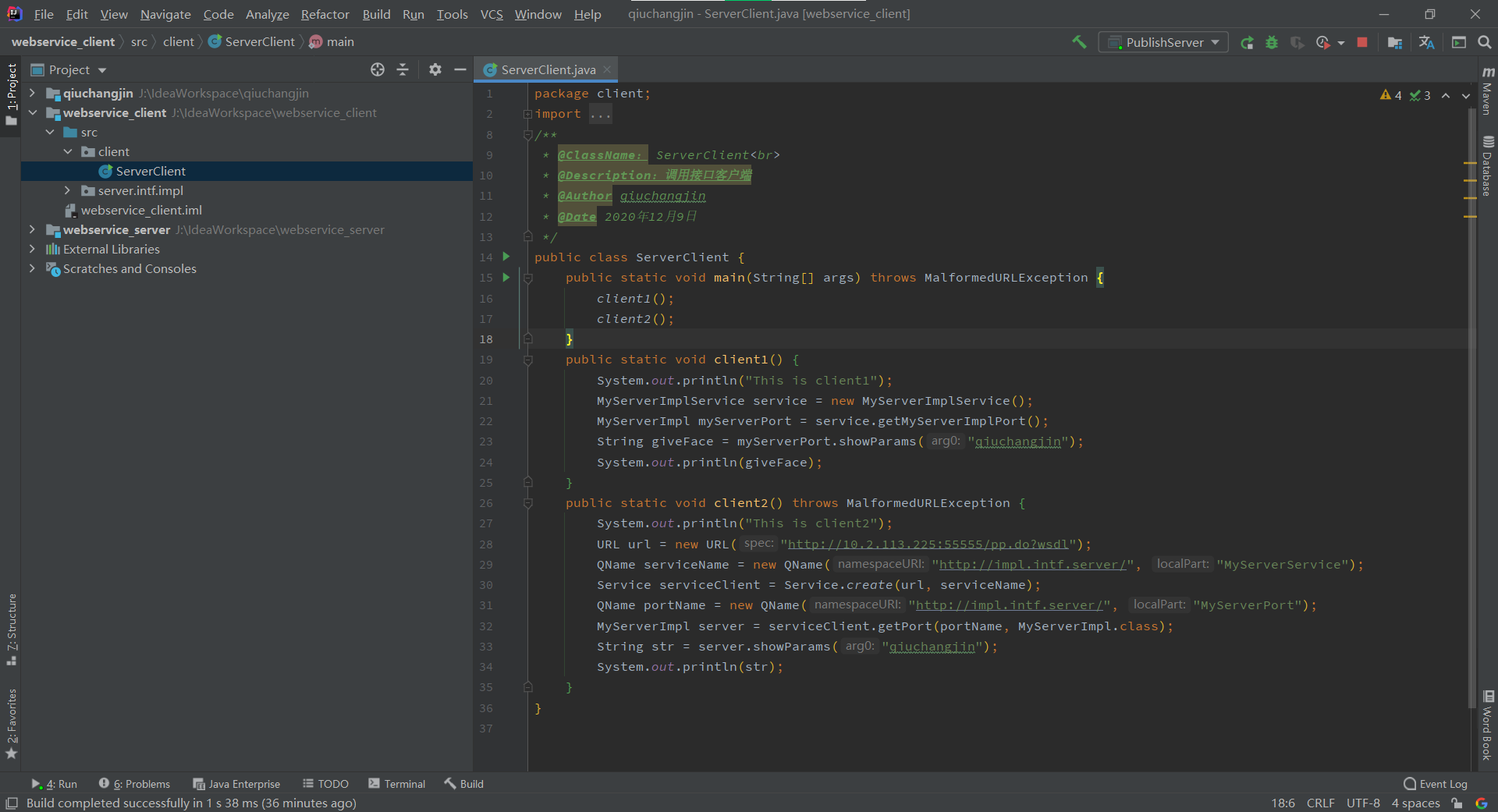The width and height of the screenshot is (1498, 812).
Task: Select file in project with crosshair icon
Action: coord(378,69)
